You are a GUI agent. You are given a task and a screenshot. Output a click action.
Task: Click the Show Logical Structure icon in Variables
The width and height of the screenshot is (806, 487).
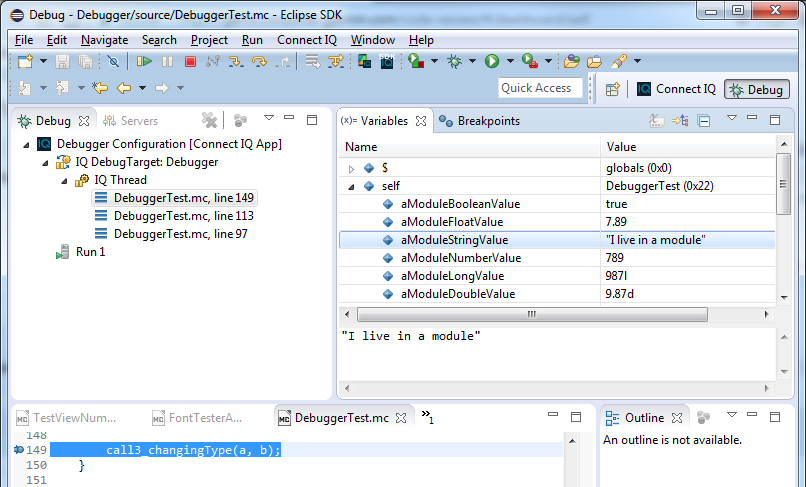[x=680, y=121]
